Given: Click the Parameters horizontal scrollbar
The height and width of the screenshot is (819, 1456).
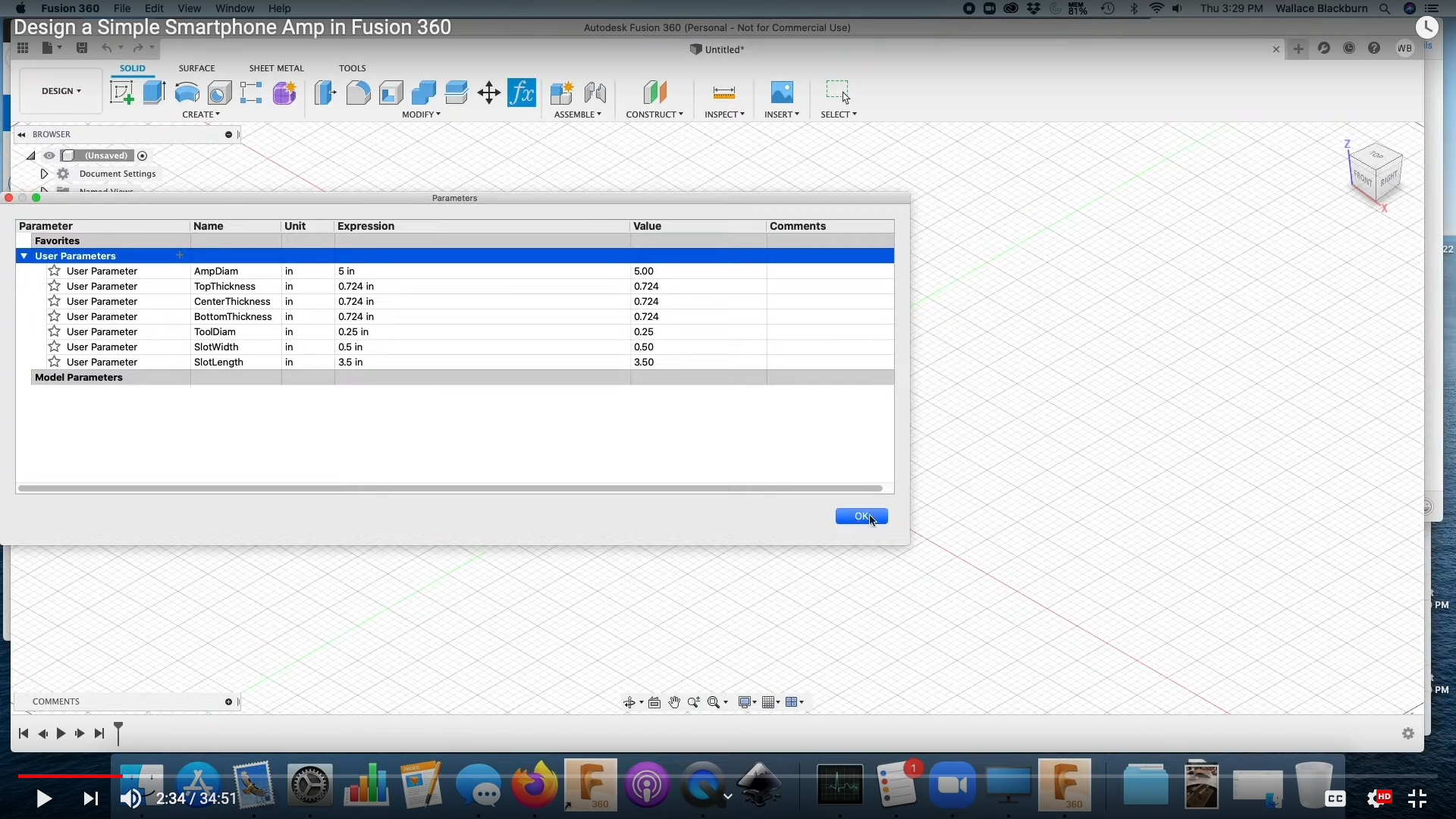Looking at the screenshot, I should (450, 488).
